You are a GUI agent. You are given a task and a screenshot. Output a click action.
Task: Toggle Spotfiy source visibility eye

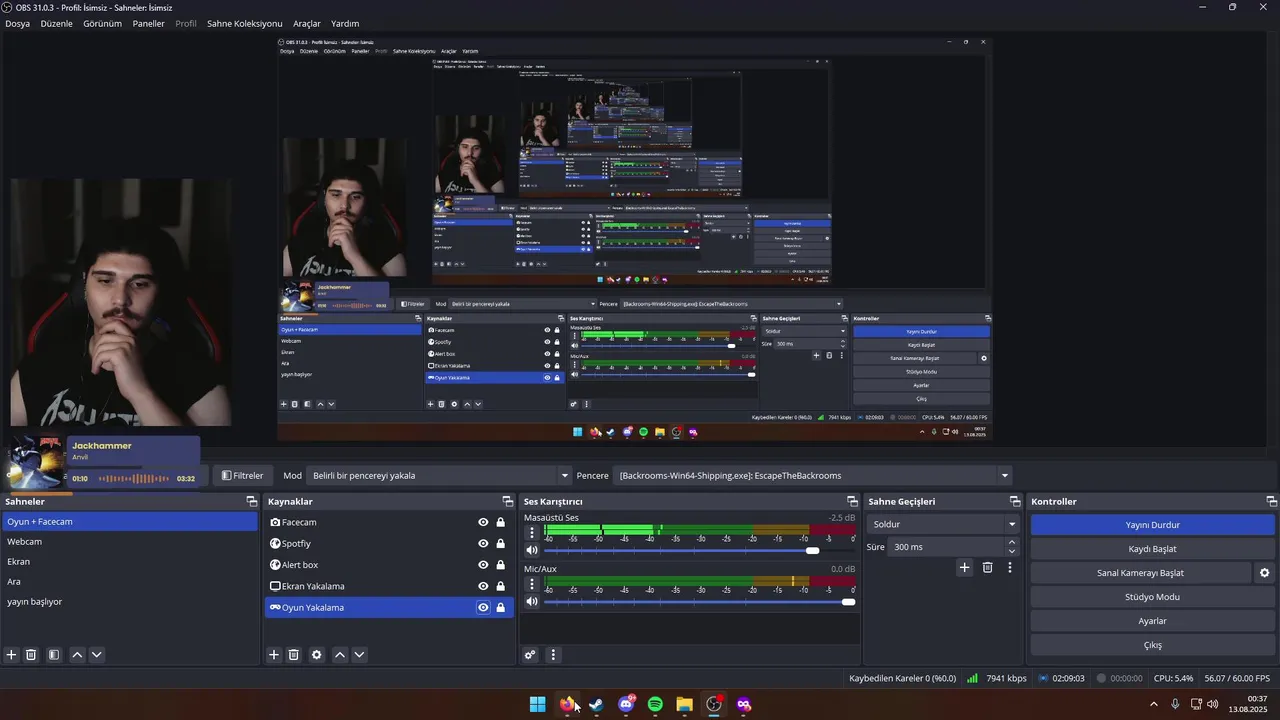coord(483,544)
